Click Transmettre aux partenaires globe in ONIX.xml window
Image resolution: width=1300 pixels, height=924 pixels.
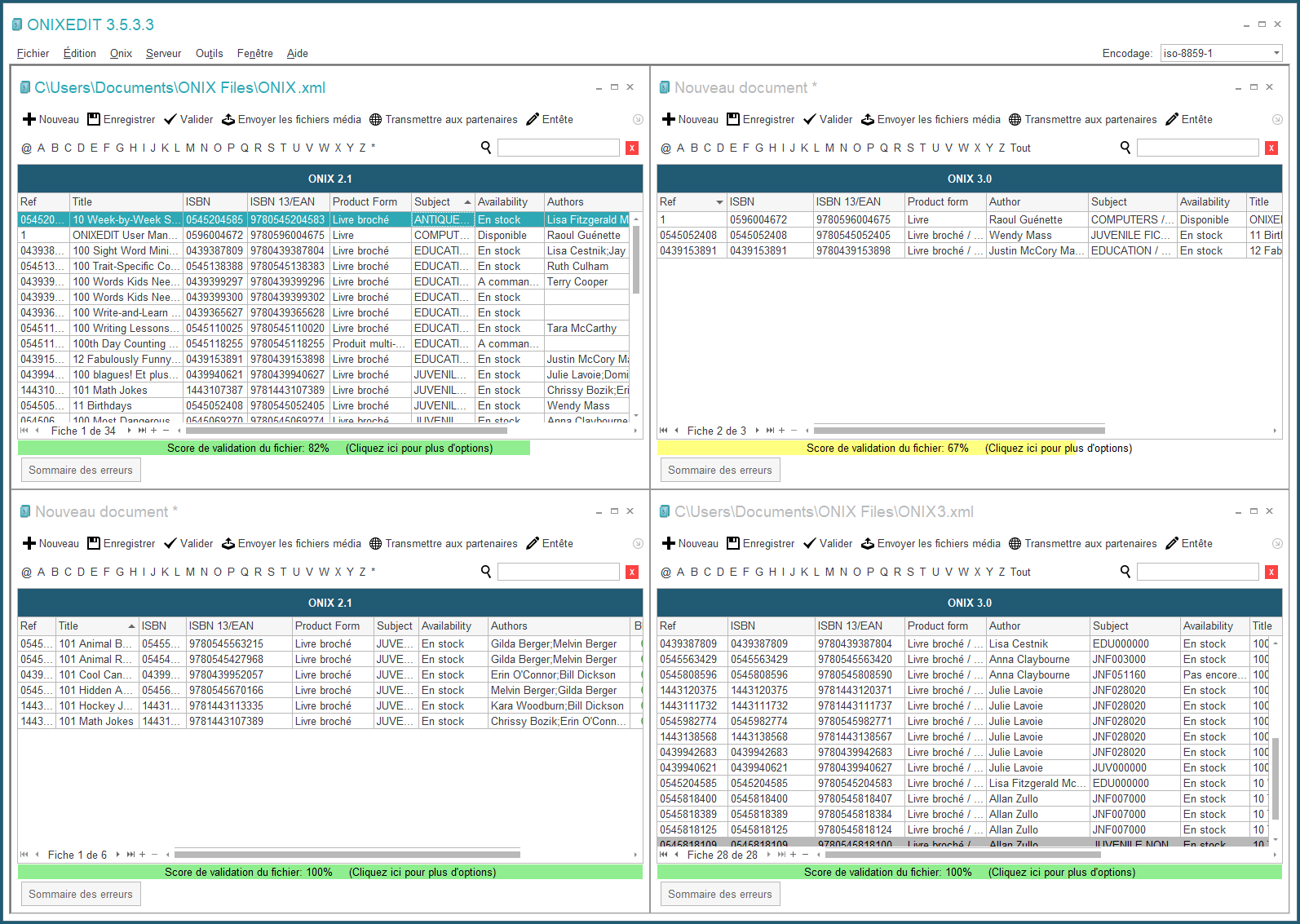click(x=376, y=119)
